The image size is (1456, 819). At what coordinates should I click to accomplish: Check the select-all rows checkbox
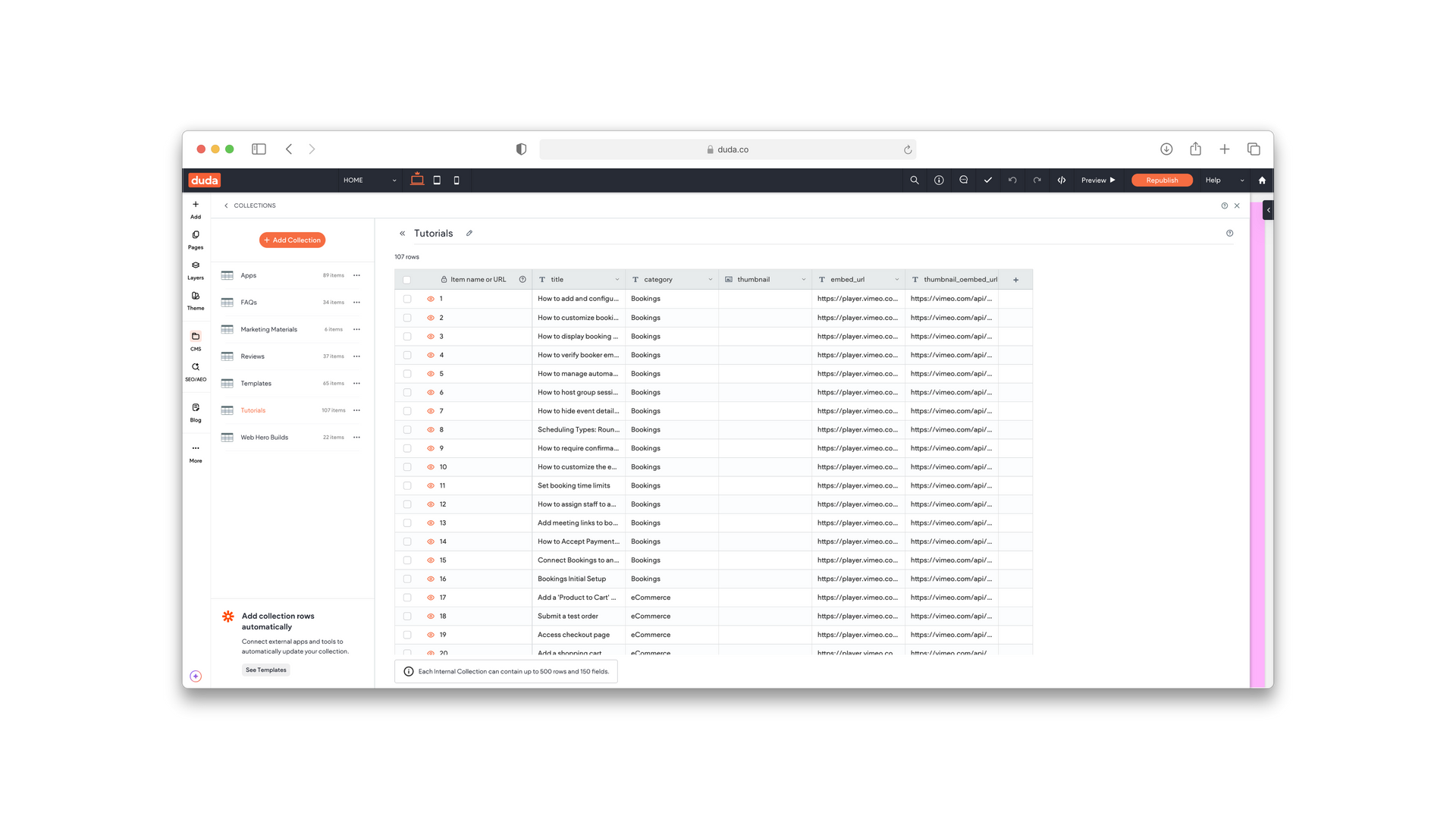tap(407, 280)
